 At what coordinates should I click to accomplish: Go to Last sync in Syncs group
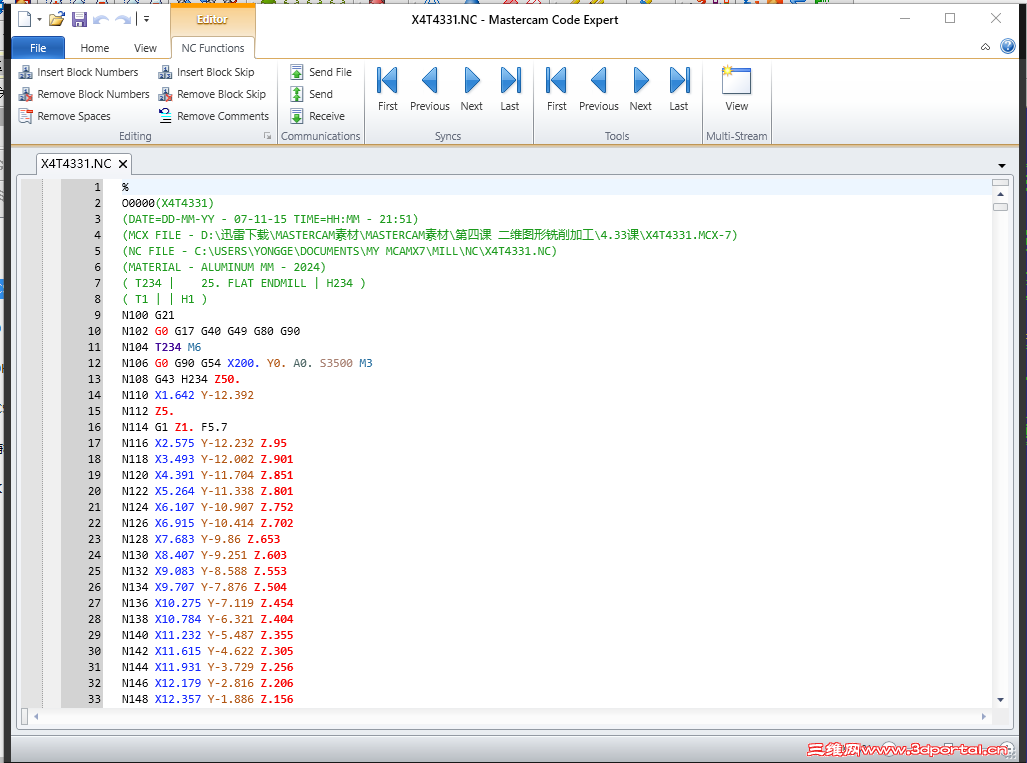pos(510,89)
